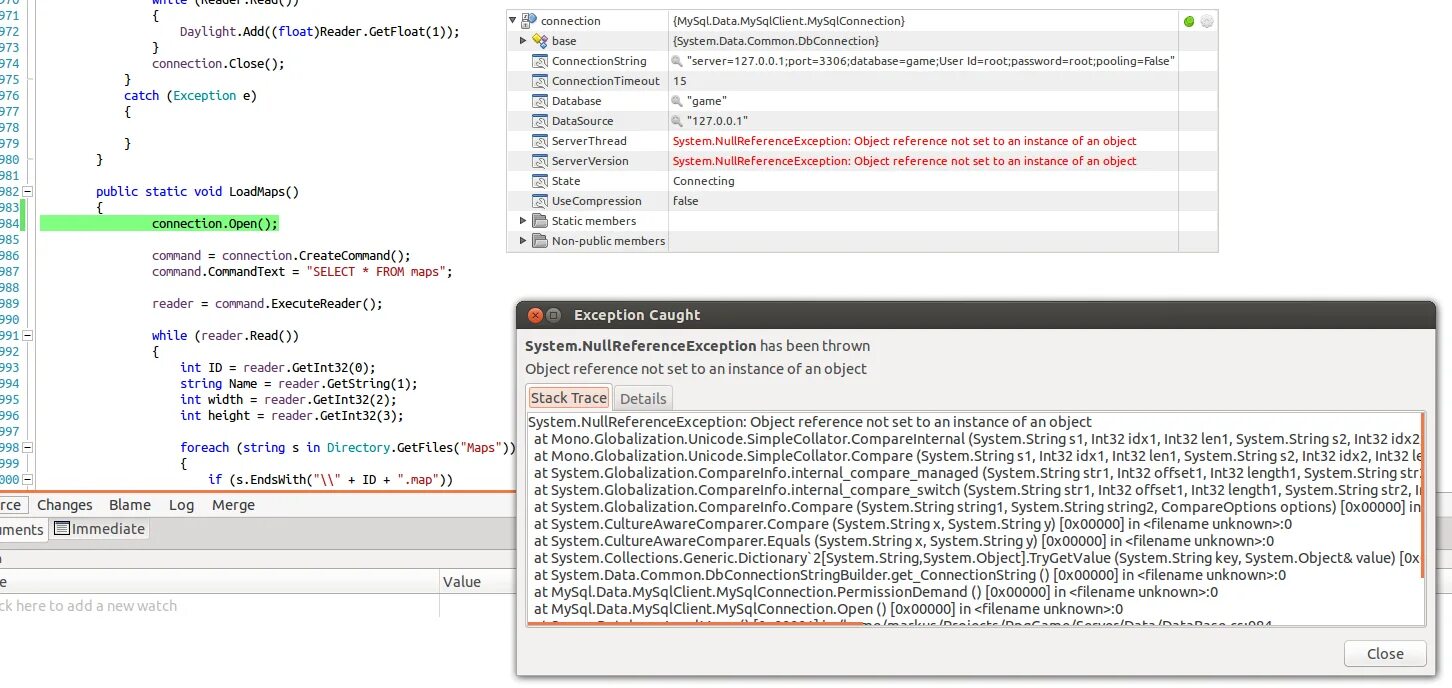
Task: Click the gray window button beside close in Exception Caught
Action: pos(554,315)
